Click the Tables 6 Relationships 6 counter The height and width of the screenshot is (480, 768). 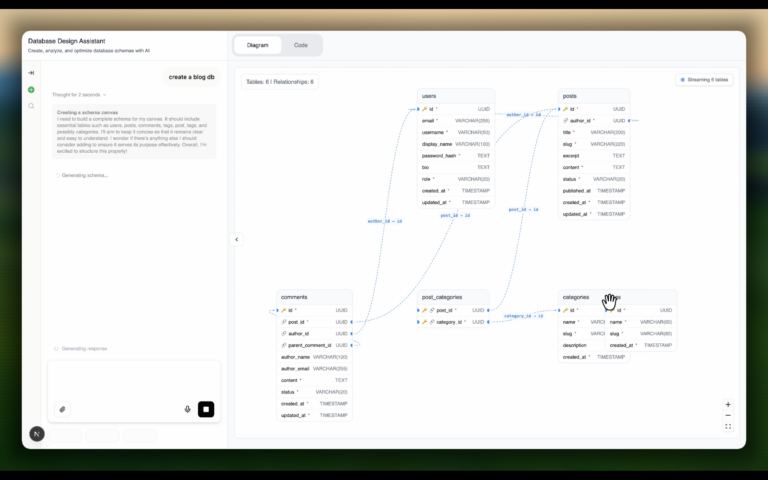click(x=280, y=82)
